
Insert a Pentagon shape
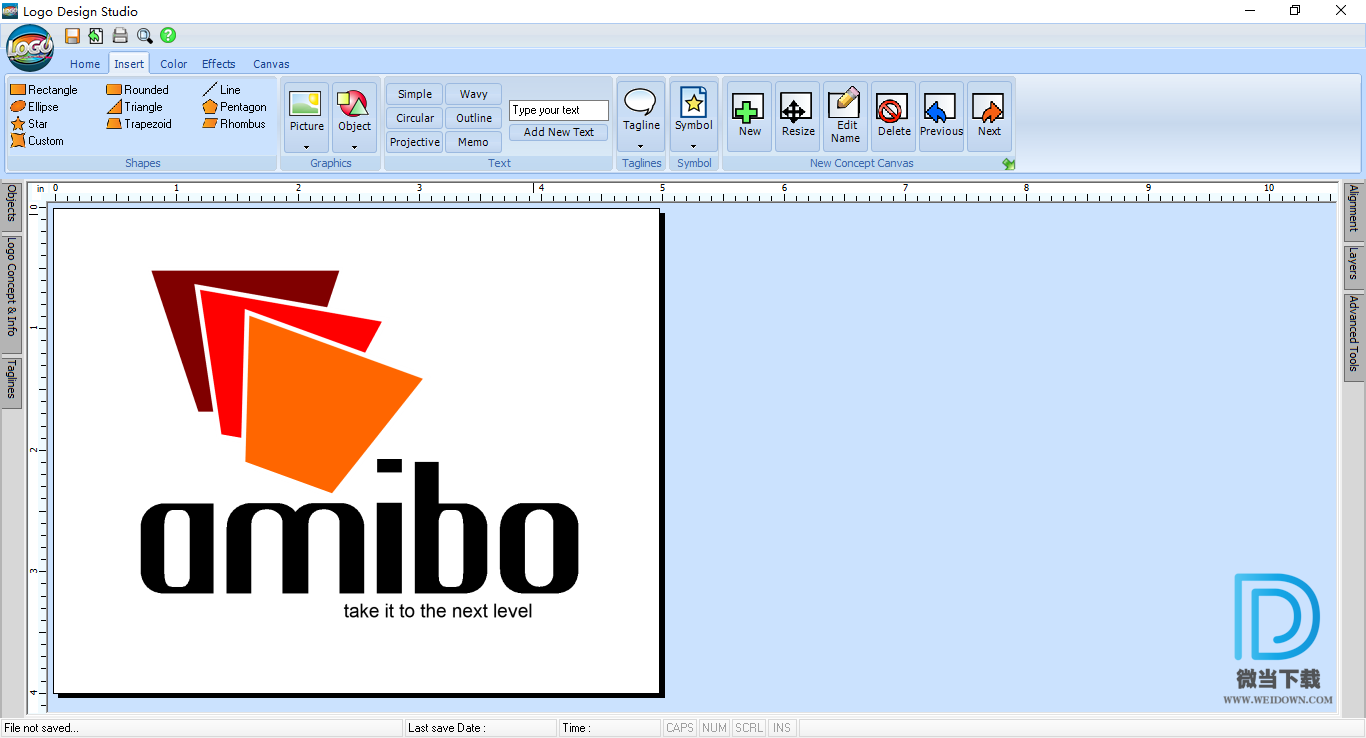coord(234,107)
